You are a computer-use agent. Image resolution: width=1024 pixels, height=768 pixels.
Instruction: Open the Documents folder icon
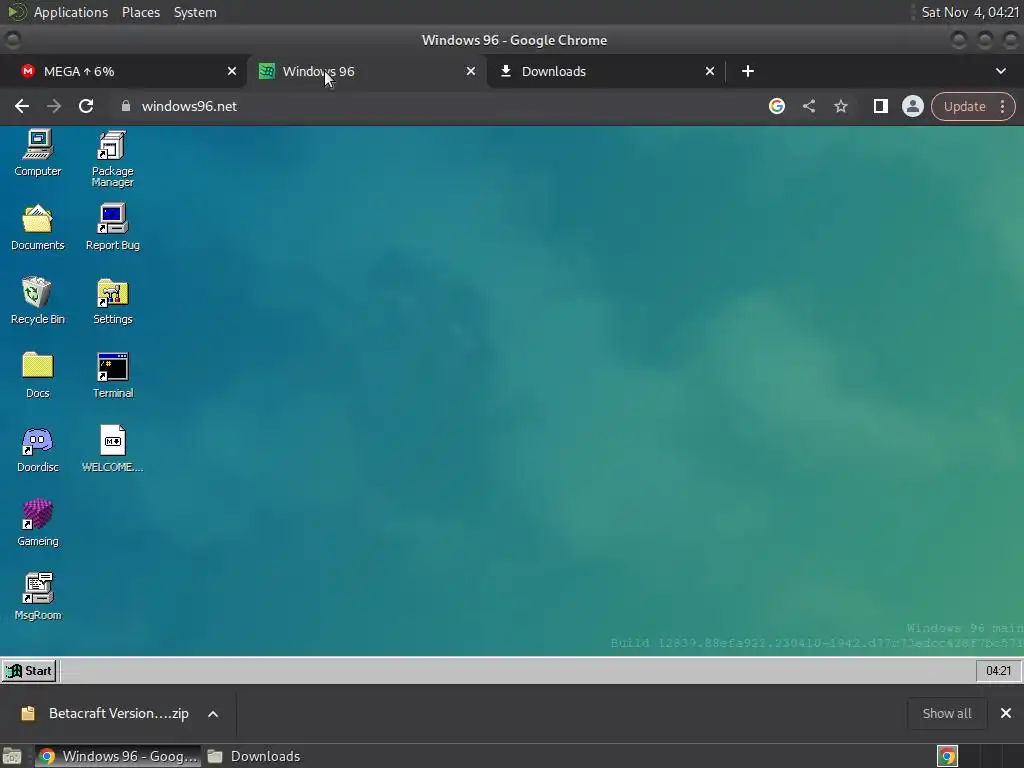(x=38, y=227)
